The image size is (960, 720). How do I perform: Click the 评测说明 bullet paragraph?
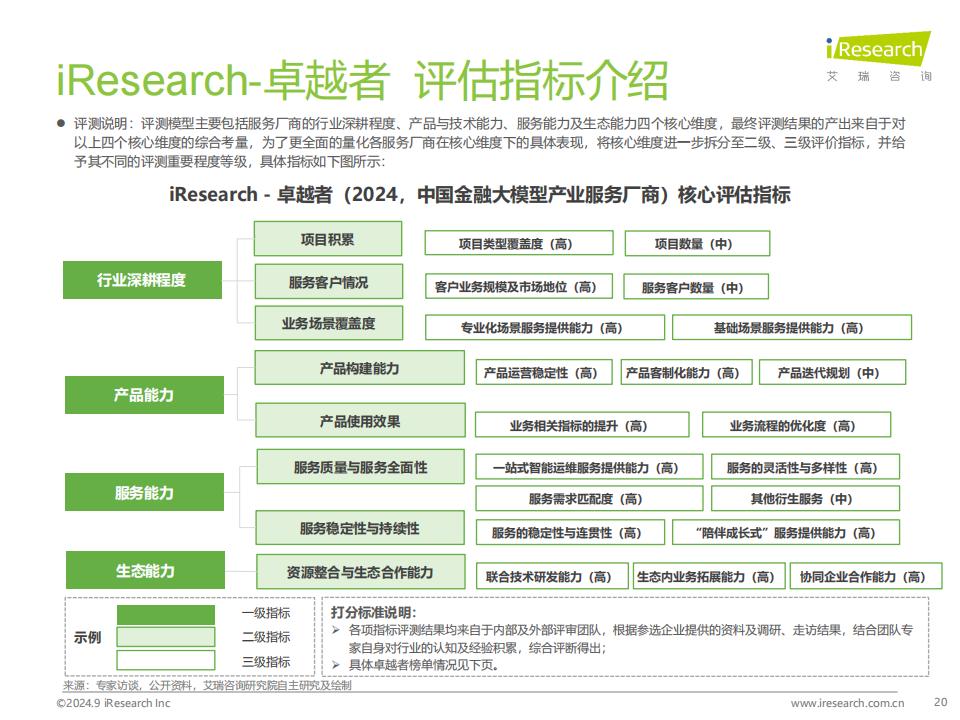point(489,142)
